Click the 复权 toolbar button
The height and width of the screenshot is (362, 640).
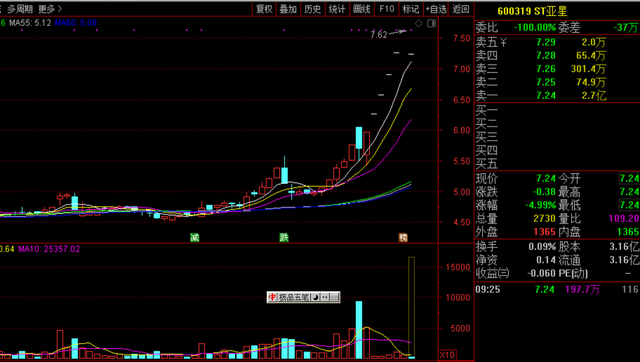pos(264,9)
